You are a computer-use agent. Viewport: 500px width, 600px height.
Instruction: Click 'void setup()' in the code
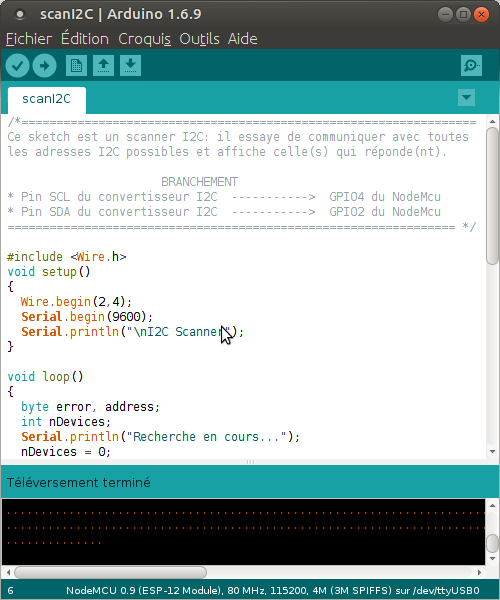point(49,272)
